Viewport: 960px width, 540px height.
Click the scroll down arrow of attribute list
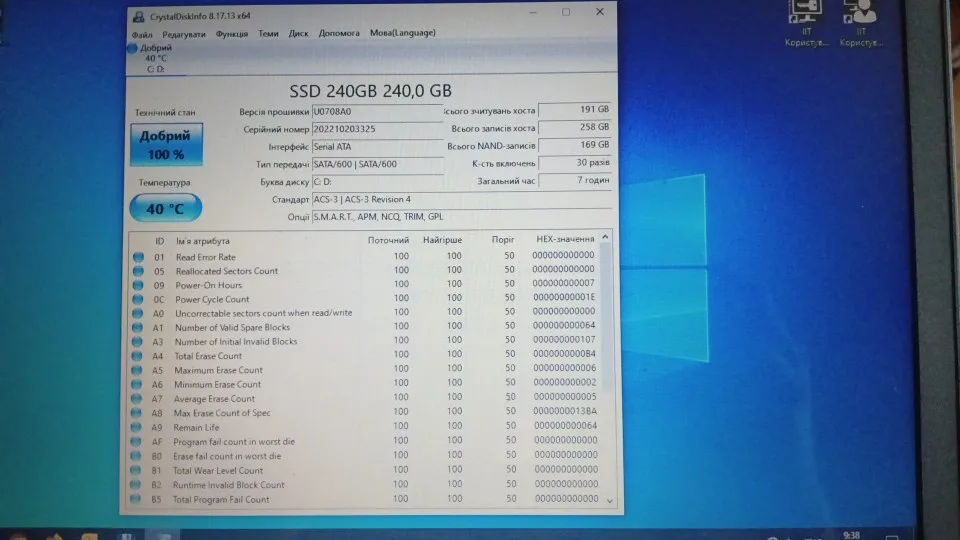(610, 501)
